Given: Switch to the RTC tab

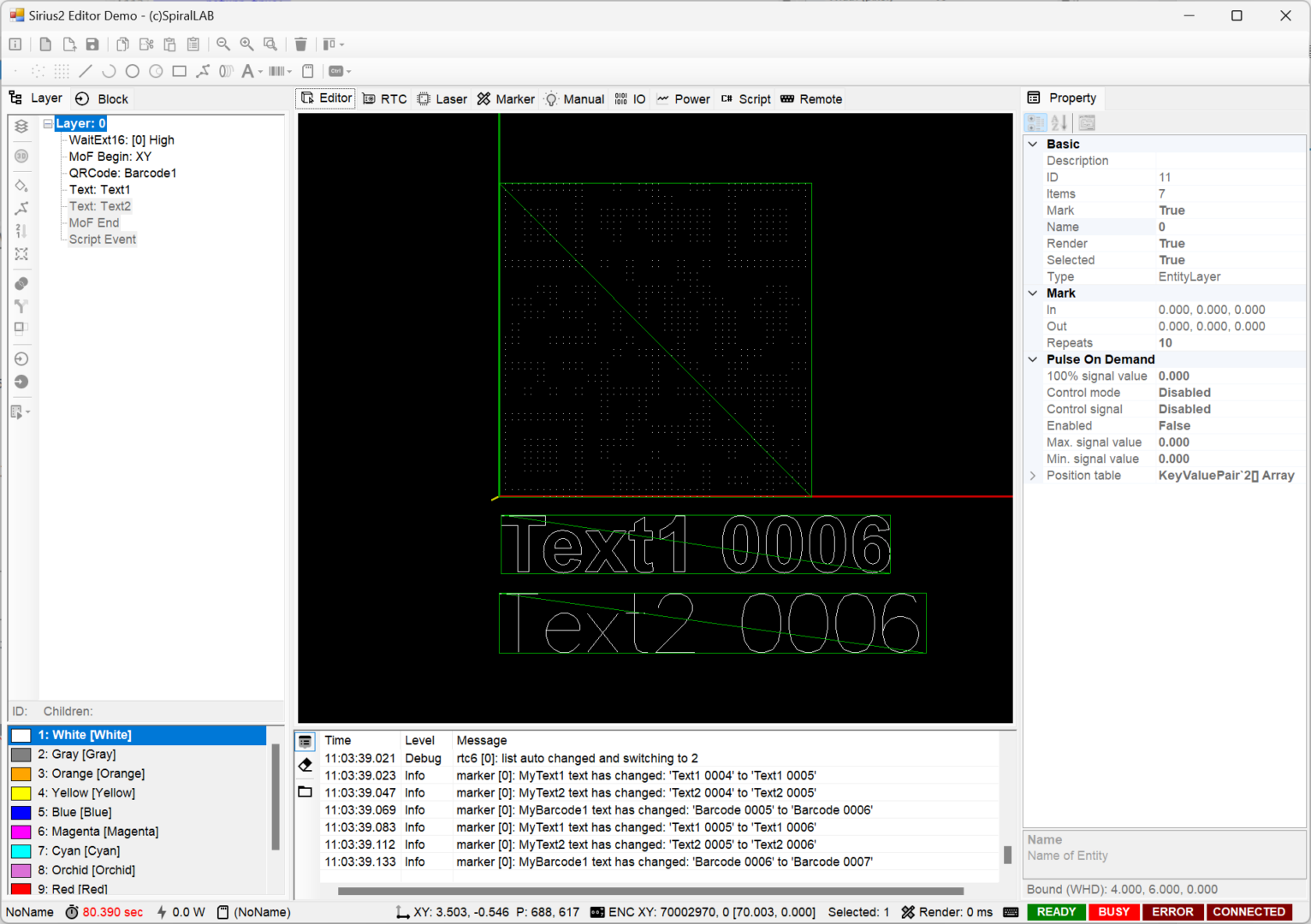Looking at the screenshot, I should 385,99.
